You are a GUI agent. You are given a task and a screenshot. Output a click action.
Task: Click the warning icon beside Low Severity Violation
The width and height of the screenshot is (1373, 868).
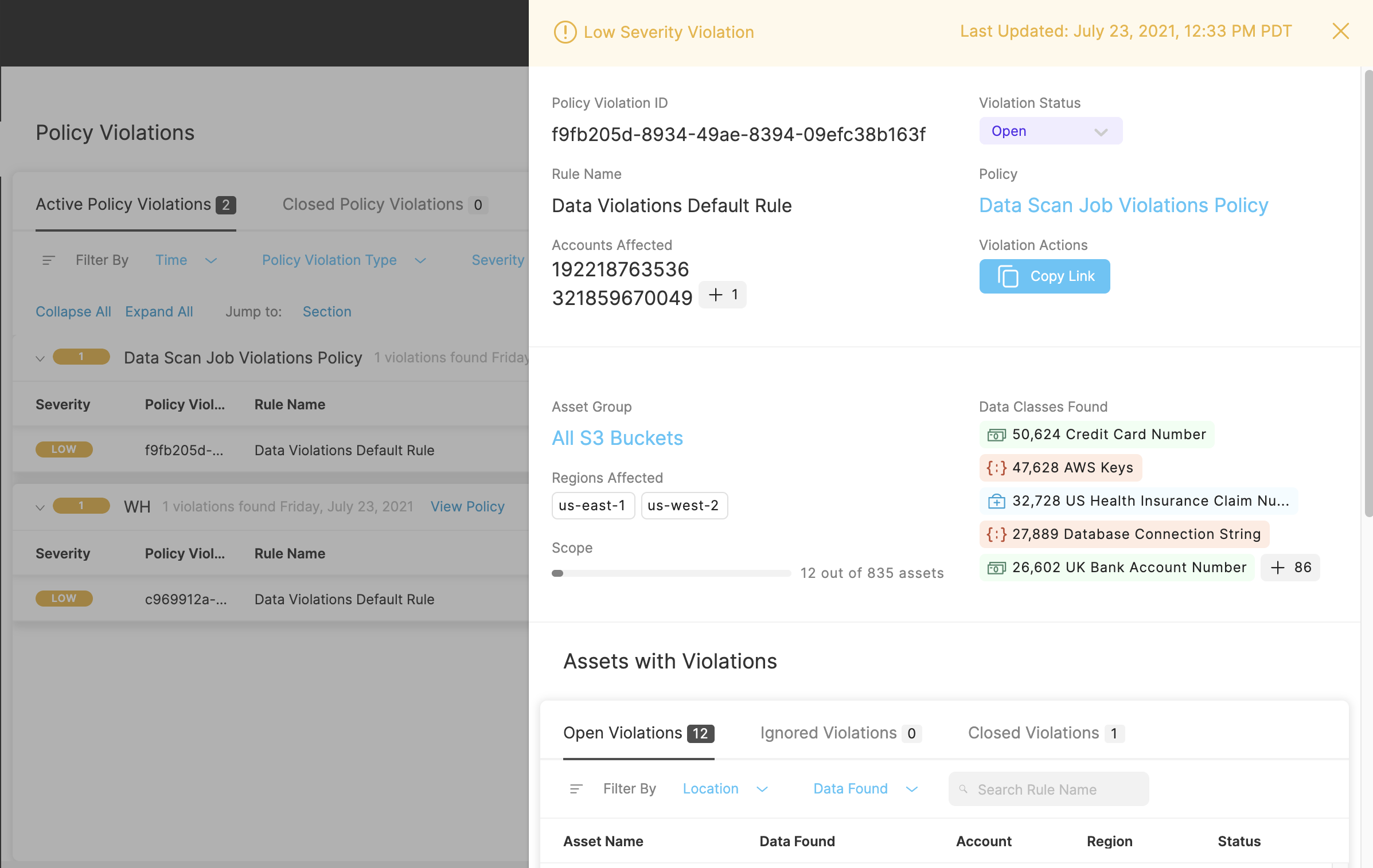565,32
